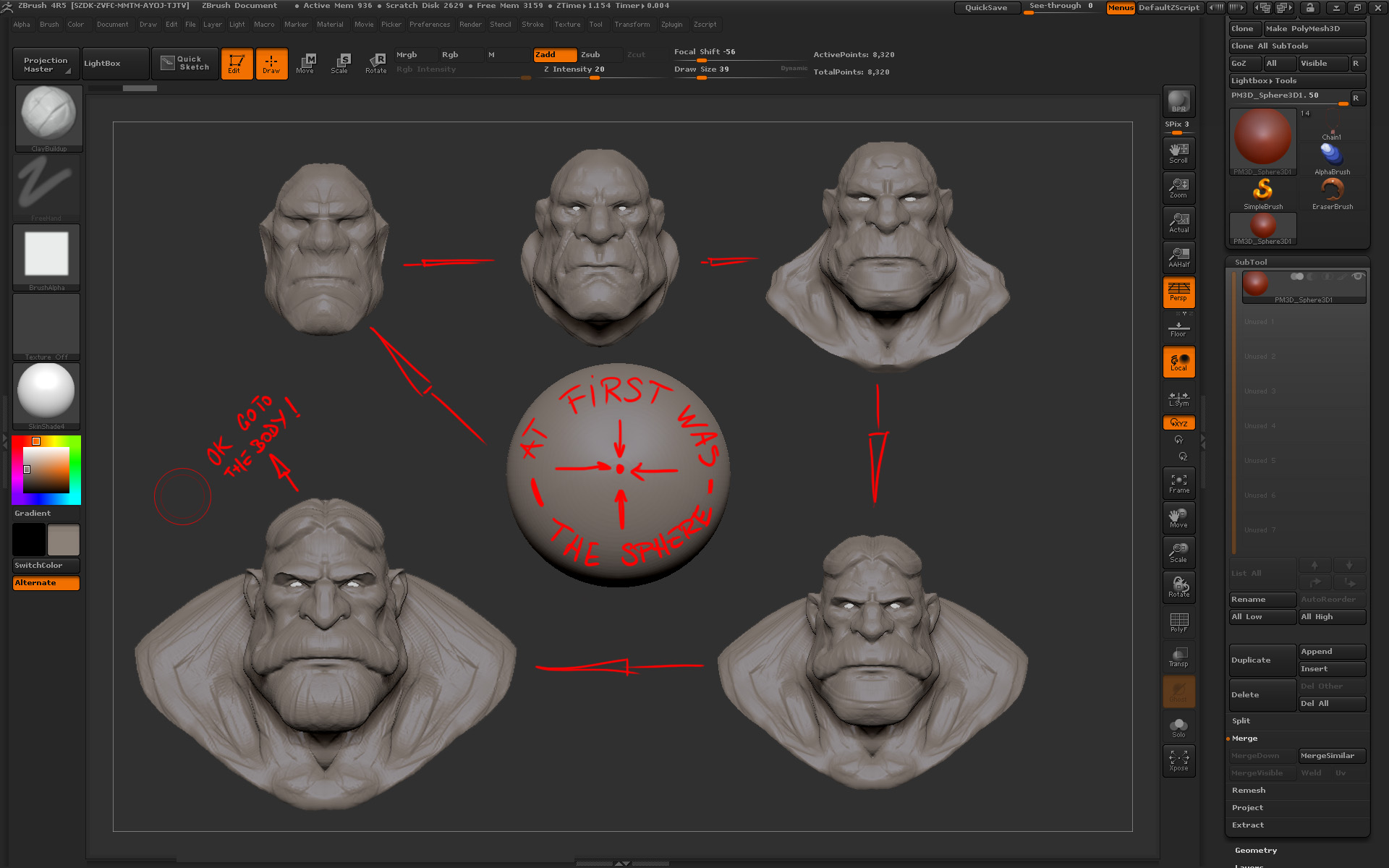
Task: Select the SimpleBrush tool
Action: point(1263,194)
